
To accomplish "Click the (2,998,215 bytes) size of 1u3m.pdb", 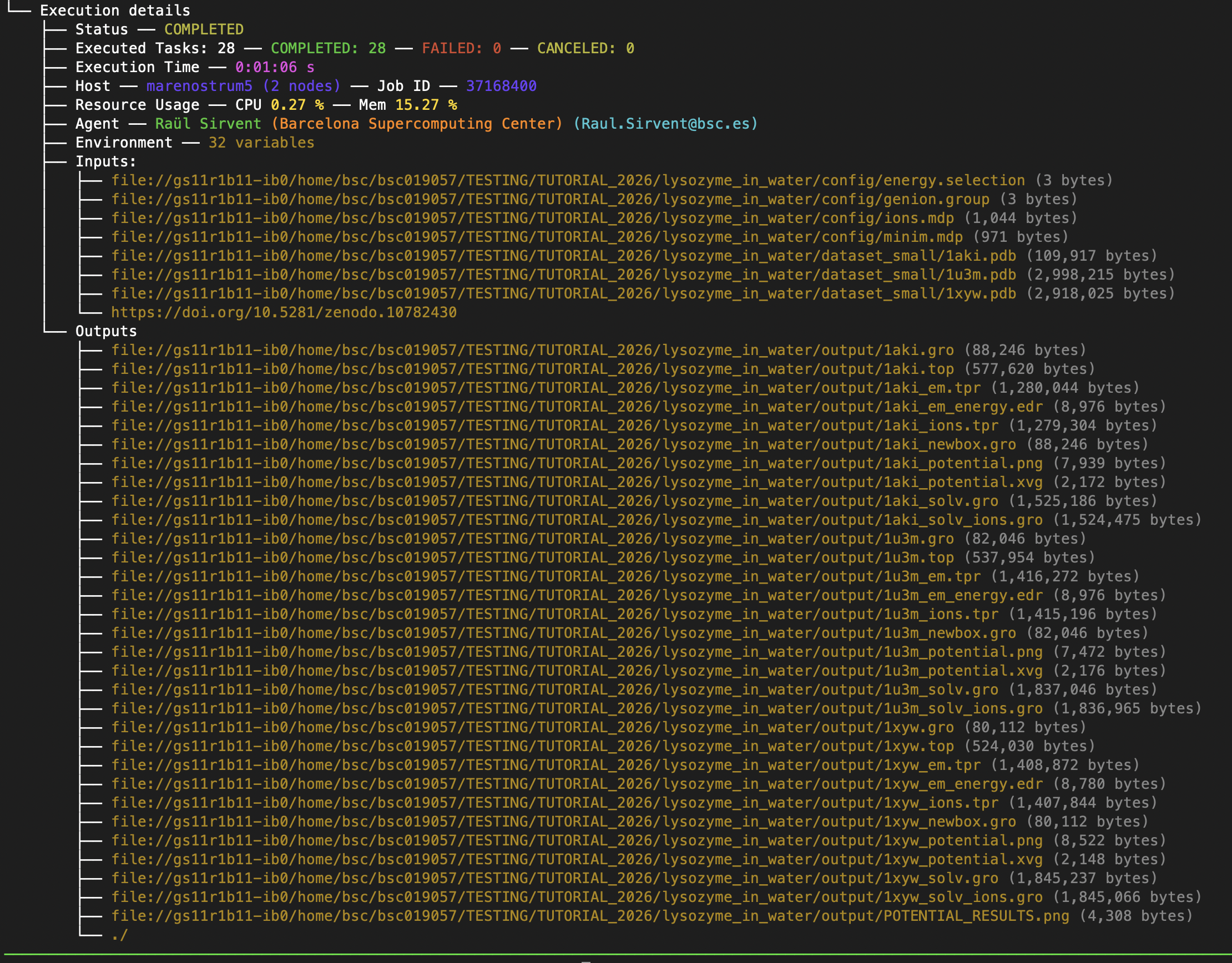I will (x=1100, y=275).
